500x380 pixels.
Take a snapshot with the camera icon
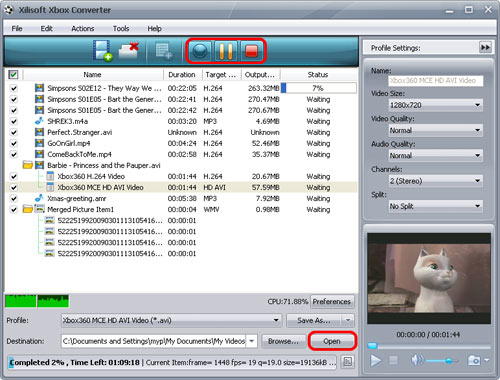coord(474,360)
